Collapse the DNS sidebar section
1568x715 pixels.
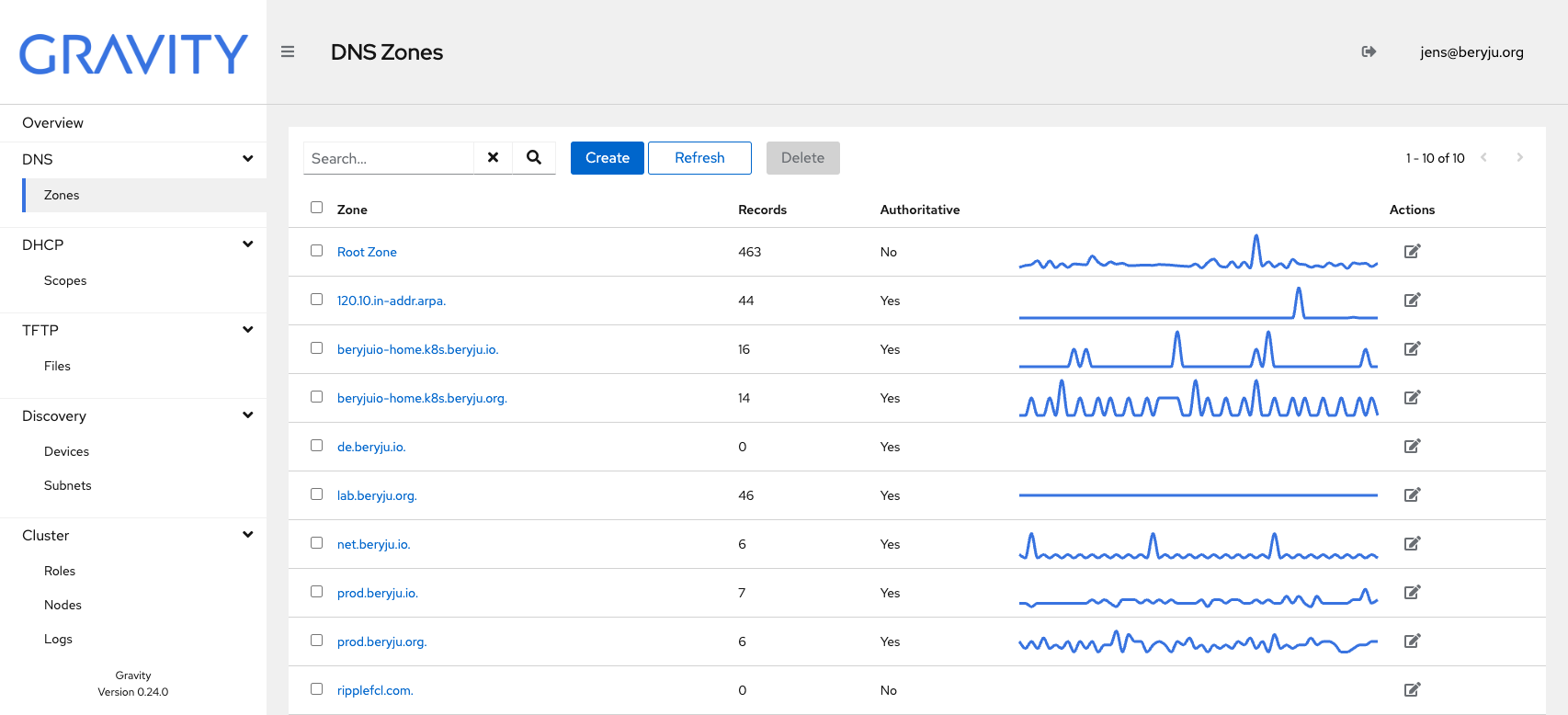pyautogui.click(x=247, y=159)
